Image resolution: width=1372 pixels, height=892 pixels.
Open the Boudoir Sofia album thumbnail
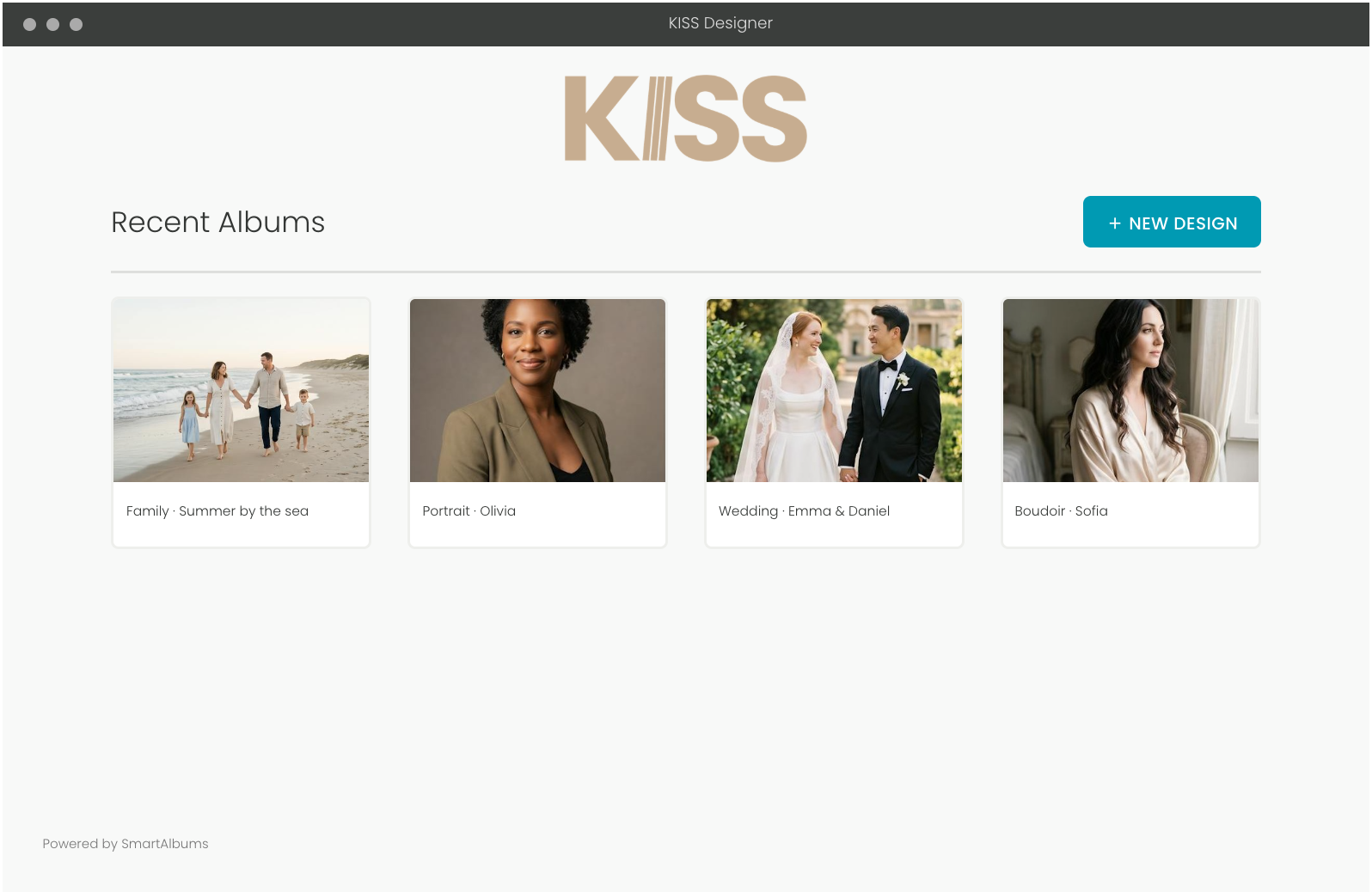click(x=1130, y=390)
